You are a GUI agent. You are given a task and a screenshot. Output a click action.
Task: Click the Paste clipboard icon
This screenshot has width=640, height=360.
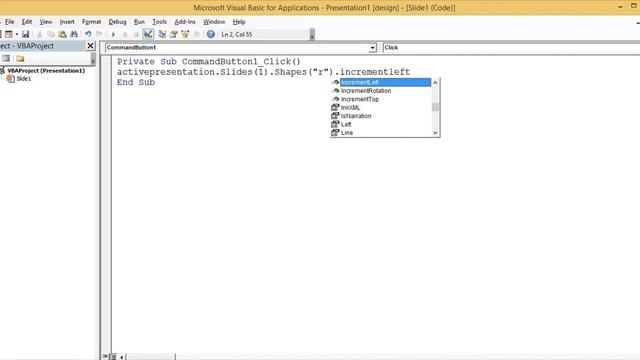[x=62, y=34]
